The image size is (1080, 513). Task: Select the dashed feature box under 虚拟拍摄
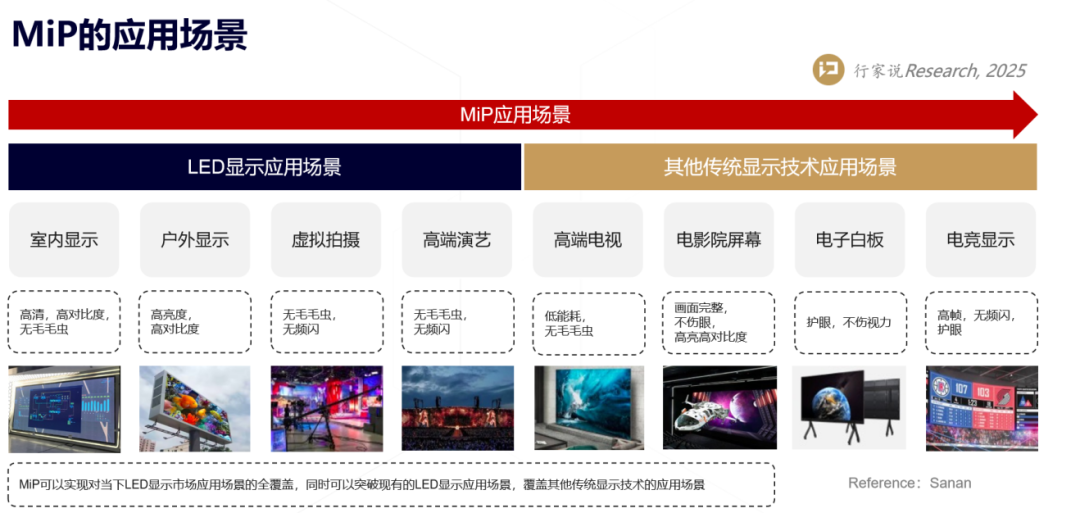click(326, 322)
